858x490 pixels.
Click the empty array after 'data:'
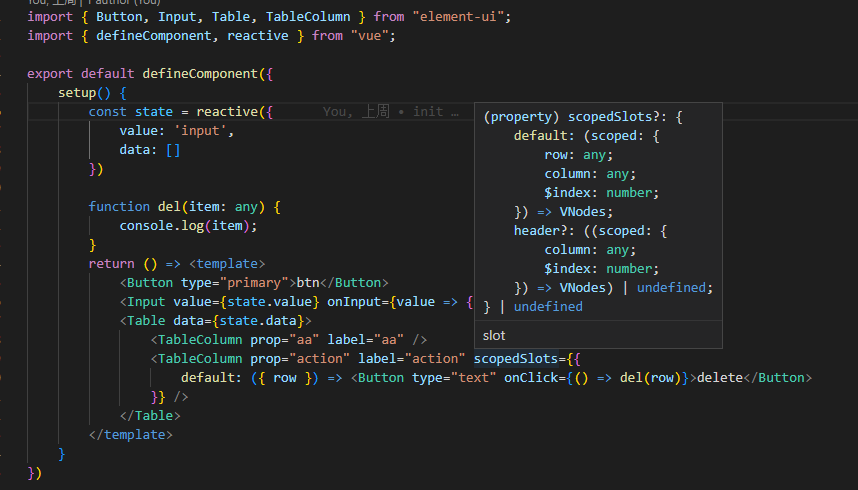(173, 149)
